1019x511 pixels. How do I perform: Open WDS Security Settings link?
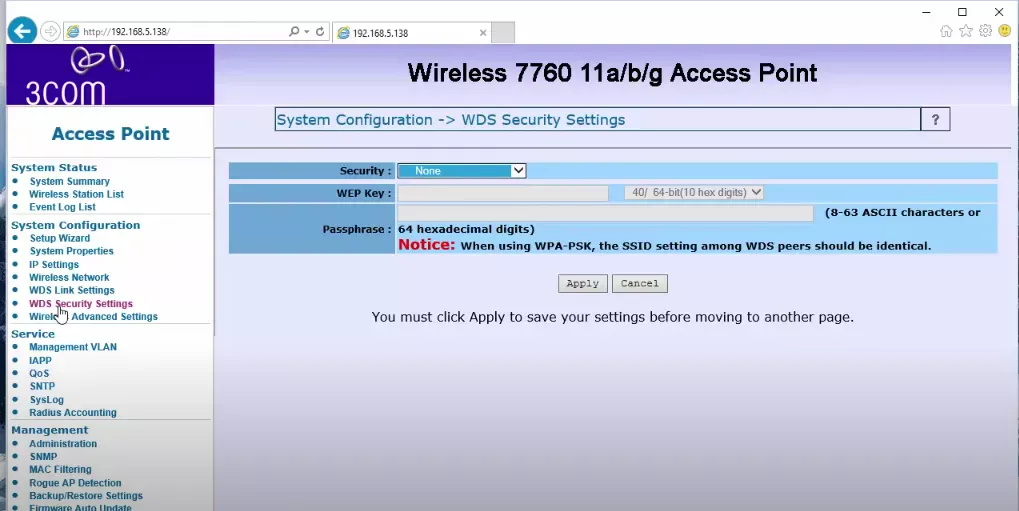coord(81,304)
